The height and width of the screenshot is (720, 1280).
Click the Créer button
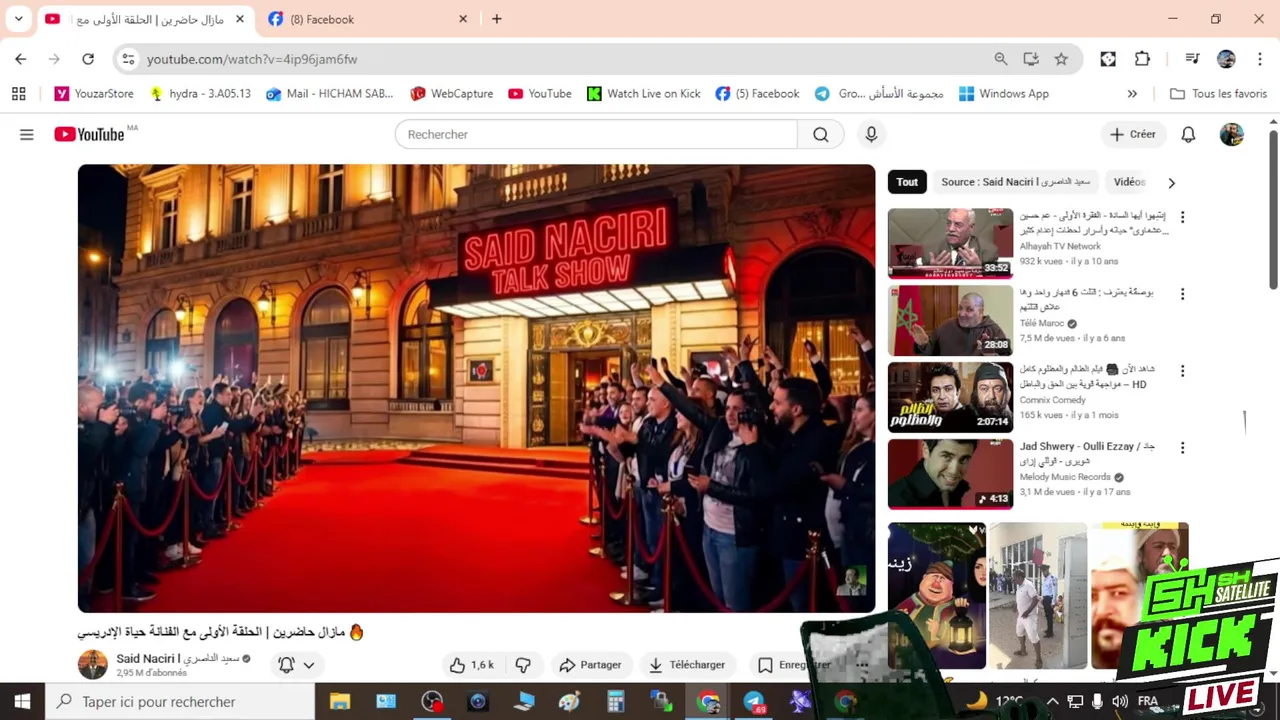[x=1133, y=134]
